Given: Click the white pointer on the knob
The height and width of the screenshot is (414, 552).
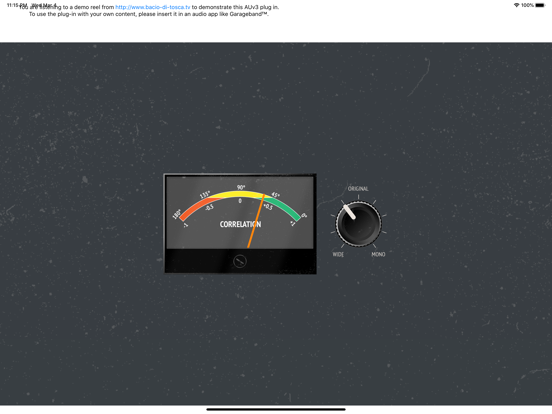Looking at the screenshot, I should click(349, 212).
